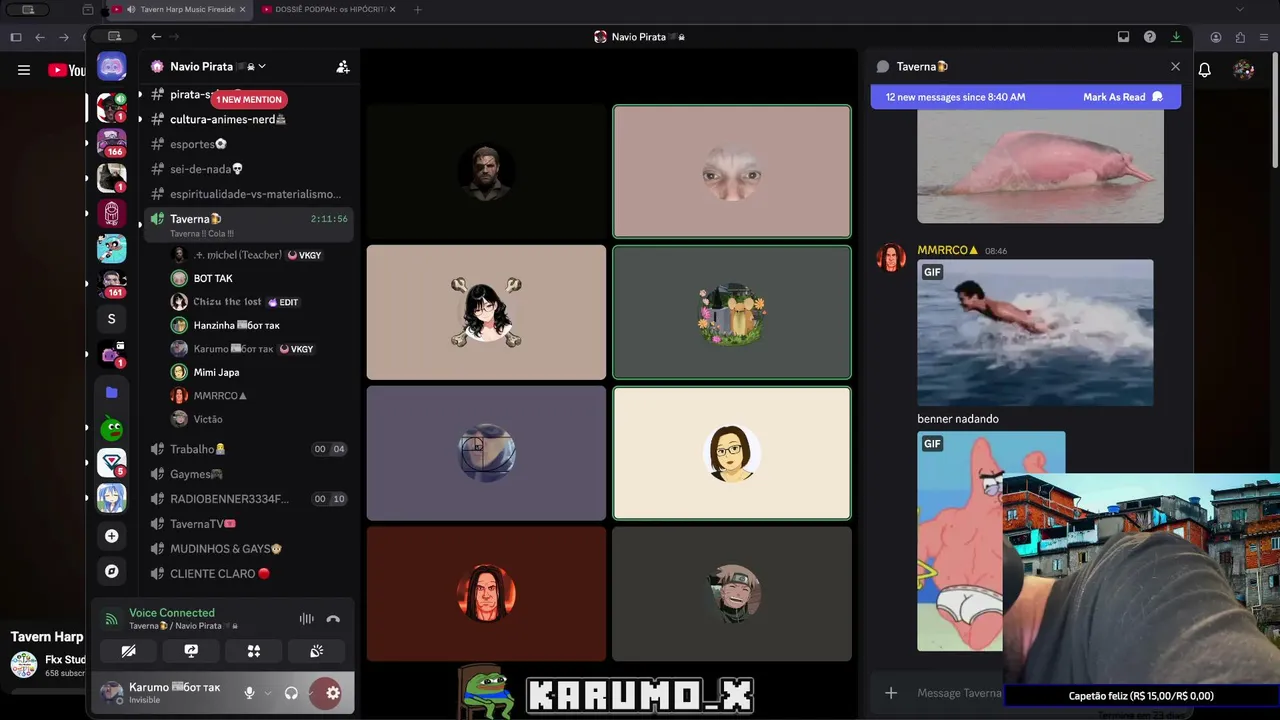Join the Trabalho voice channel
1280x720 pixels.
coord(248,449)
